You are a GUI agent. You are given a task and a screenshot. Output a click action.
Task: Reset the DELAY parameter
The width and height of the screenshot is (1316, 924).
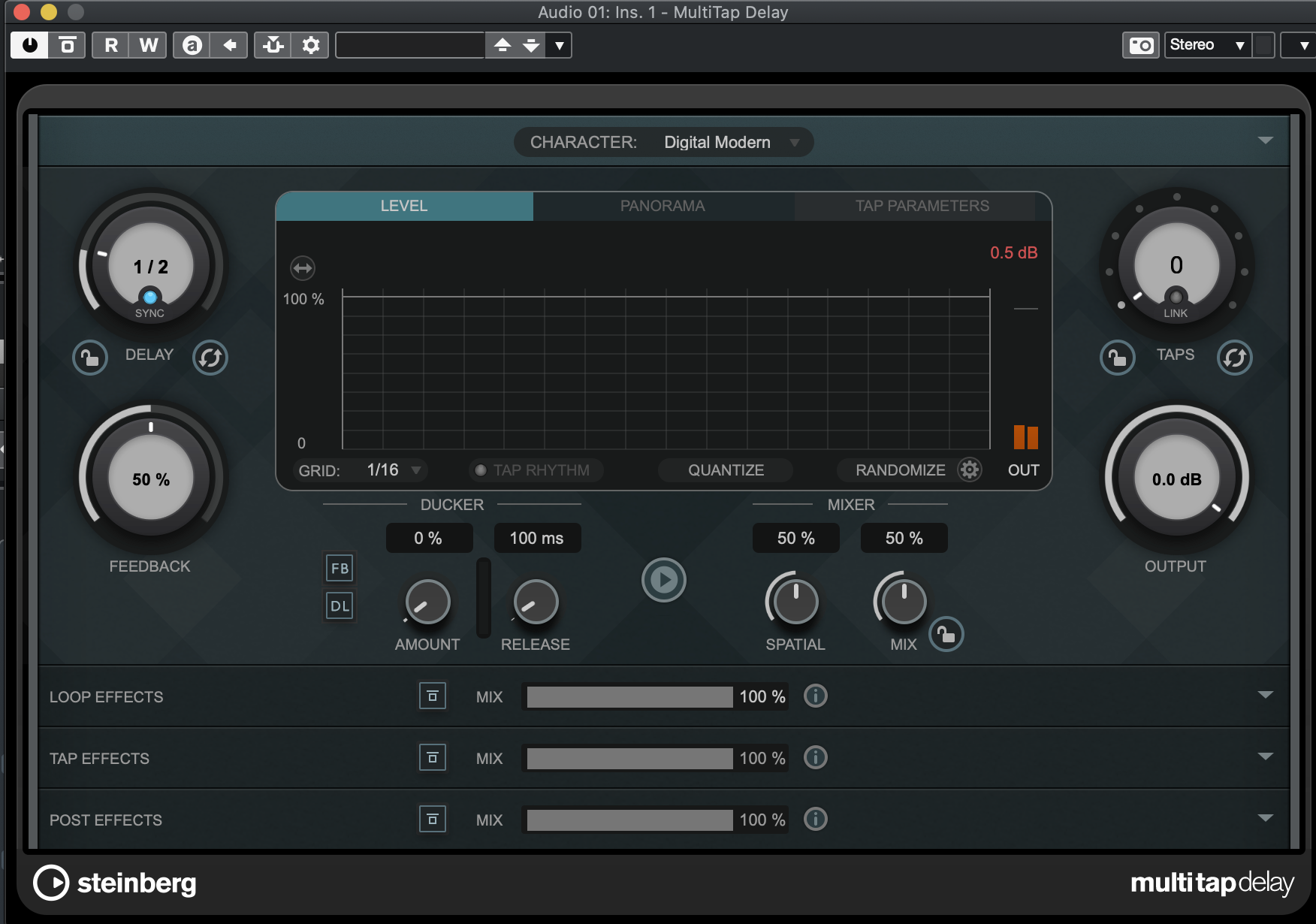point(210,358)
